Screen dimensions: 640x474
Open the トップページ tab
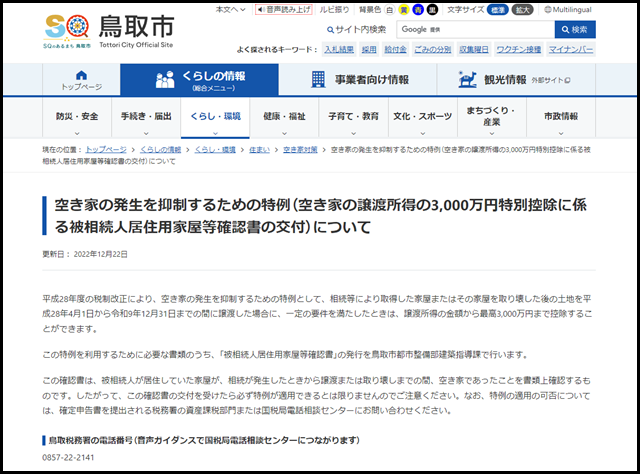coord(81,80)
